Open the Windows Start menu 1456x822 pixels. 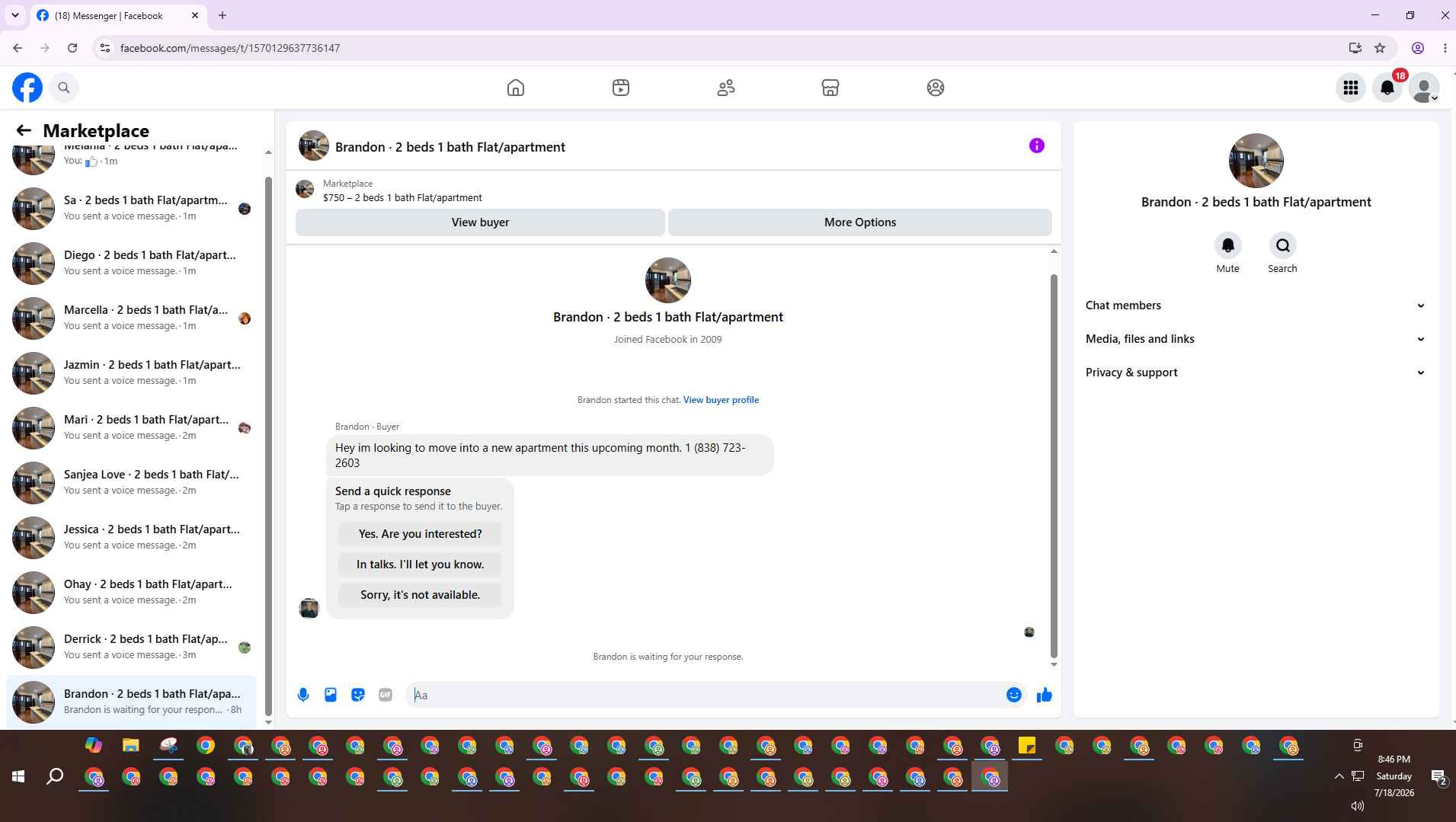pos(18,776)
